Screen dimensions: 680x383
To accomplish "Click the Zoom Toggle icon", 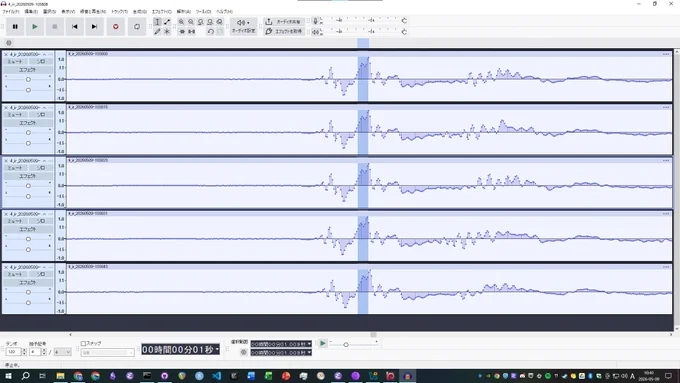I will 220,22.
